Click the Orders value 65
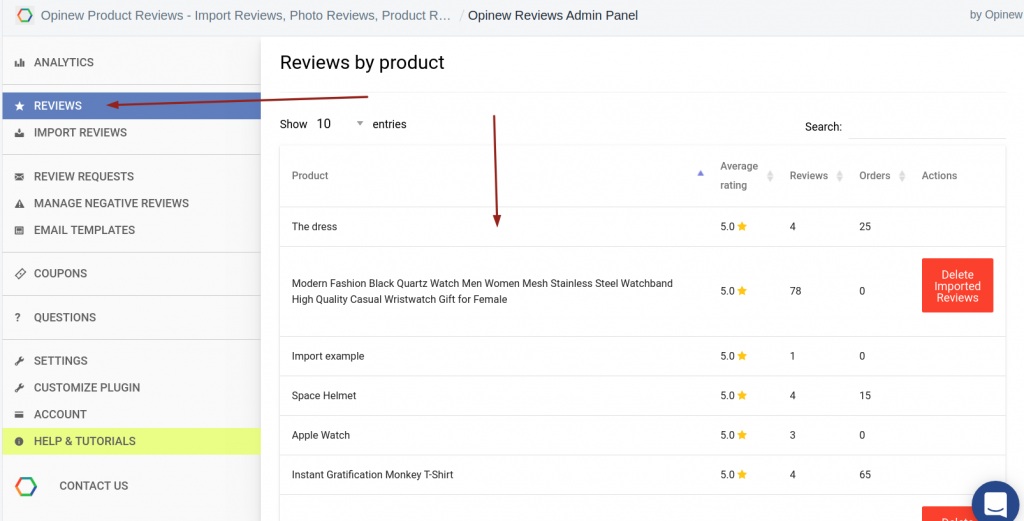The image size is (1024, 521). pyautogui.click(x=865, y=475)
